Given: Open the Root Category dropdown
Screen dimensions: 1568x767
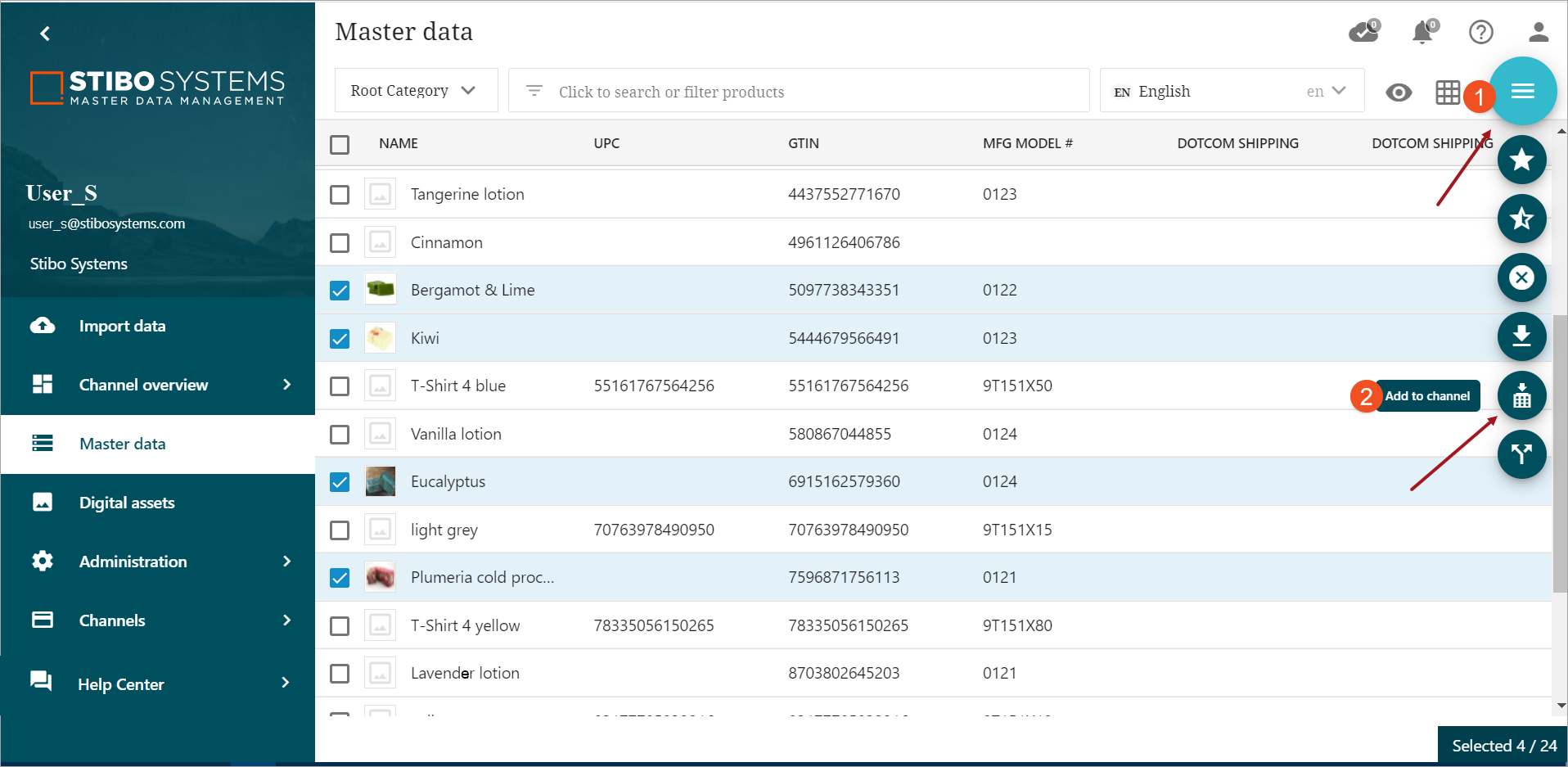Looking at the screenshot, I should tap(415, 91).
